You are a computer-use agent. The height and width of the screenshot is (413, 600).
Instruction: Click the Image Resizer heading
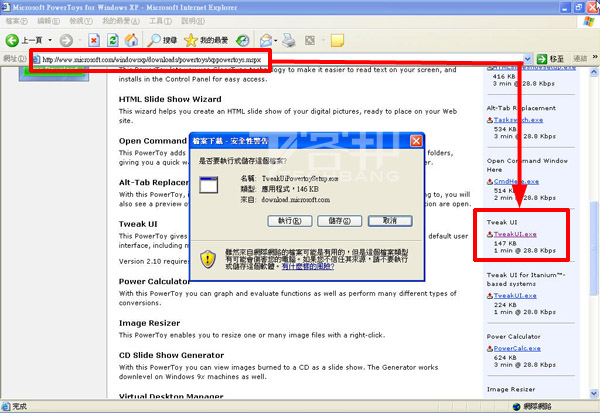(x=149, y=323)
